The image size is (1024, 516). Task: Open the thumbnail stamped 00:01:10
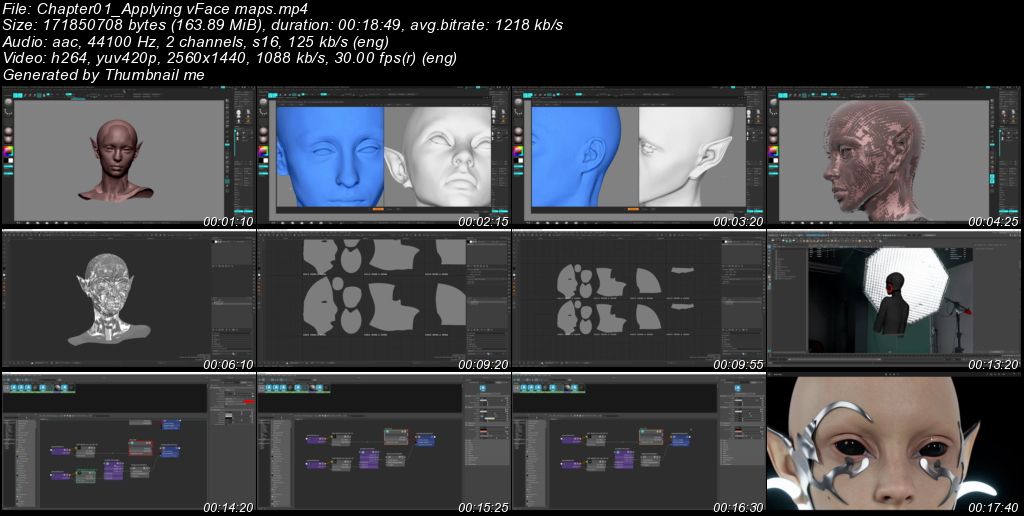coord(128,157)
